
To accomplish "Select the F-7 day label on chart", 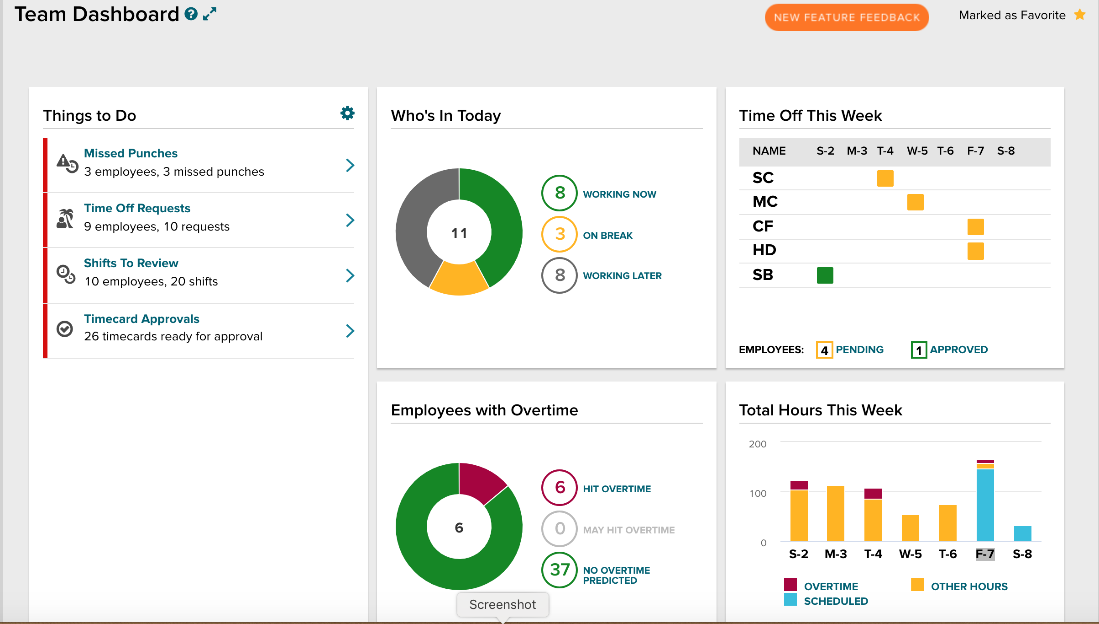I will pyautogui.click(x=985, y=554).
